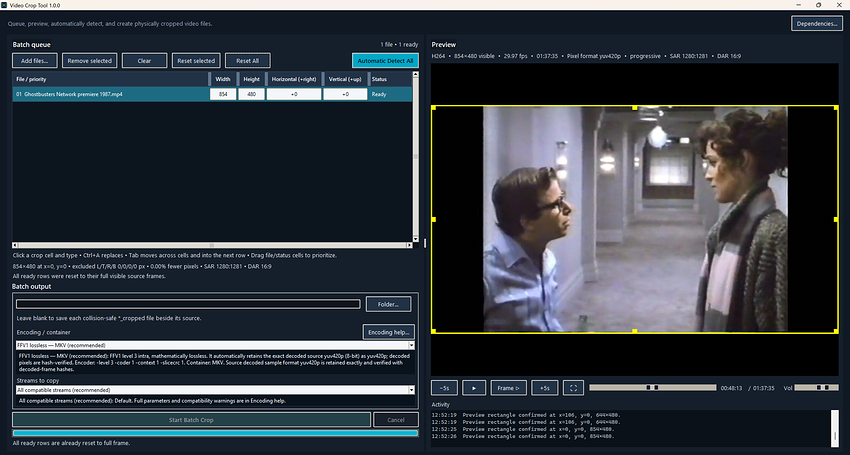Skip back with the −5s button
The image size is (850, 455).
444,388
